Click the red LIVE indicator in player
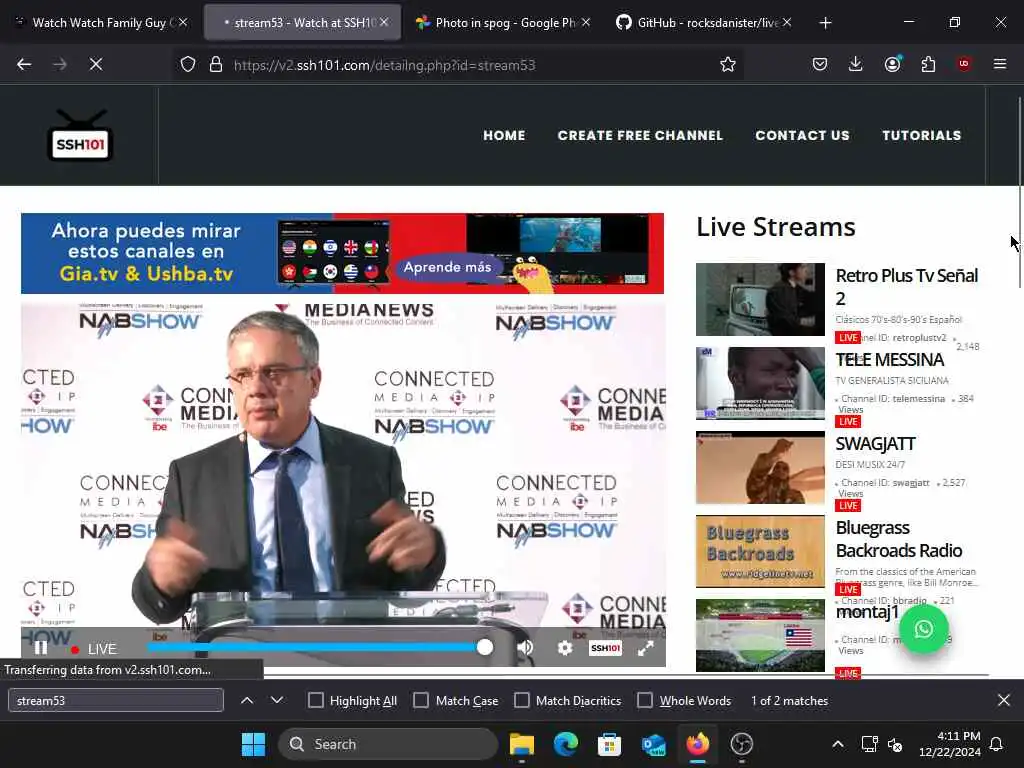 coord(94,649)
